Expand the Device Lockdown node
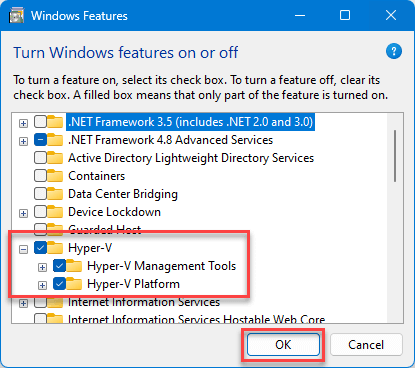Screen dimensions: 415x368 click(23, 213)
